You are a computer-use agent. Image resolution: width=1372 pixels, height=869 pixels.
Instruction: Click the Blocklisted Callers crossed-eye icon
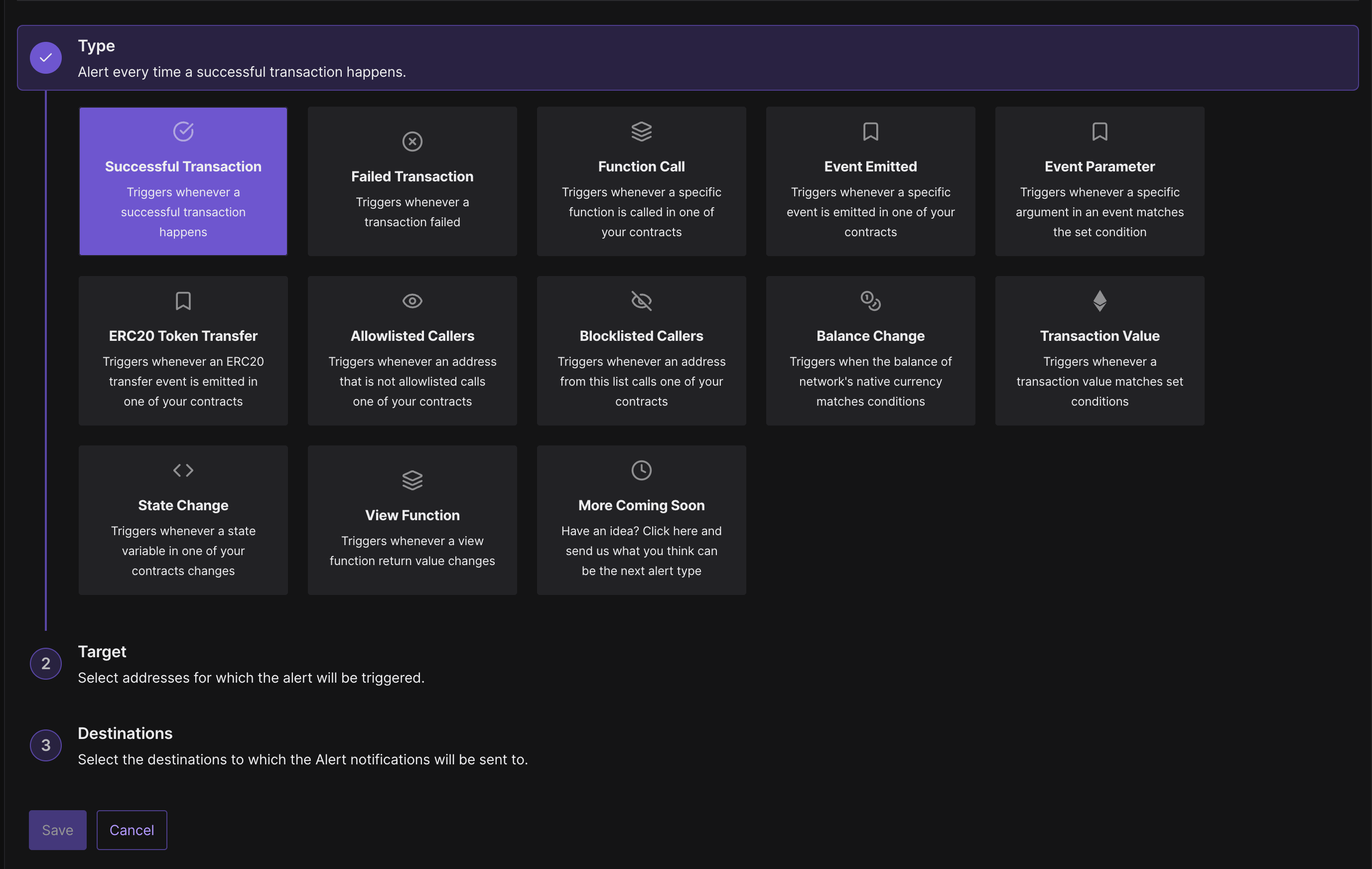(x=641, y=300)
